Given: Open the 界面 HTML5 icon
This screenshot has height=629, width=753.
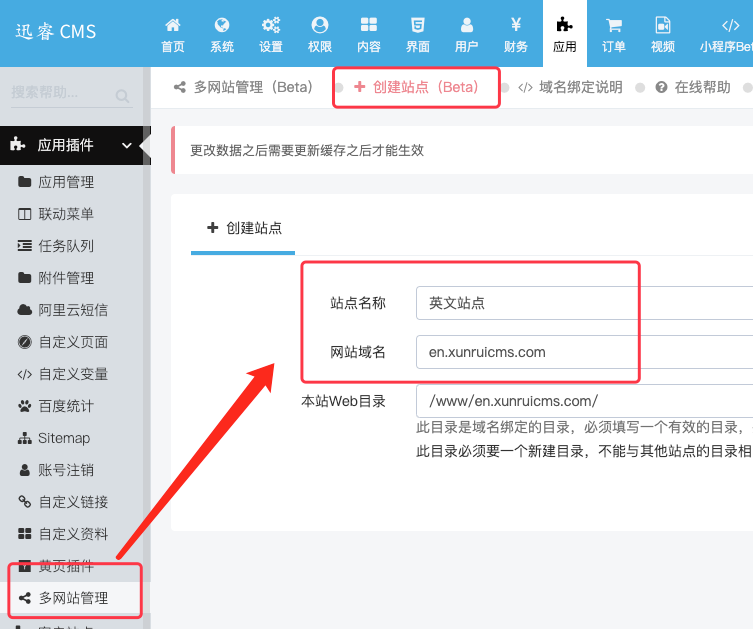Looking at the screenshot, I should 418,24.
